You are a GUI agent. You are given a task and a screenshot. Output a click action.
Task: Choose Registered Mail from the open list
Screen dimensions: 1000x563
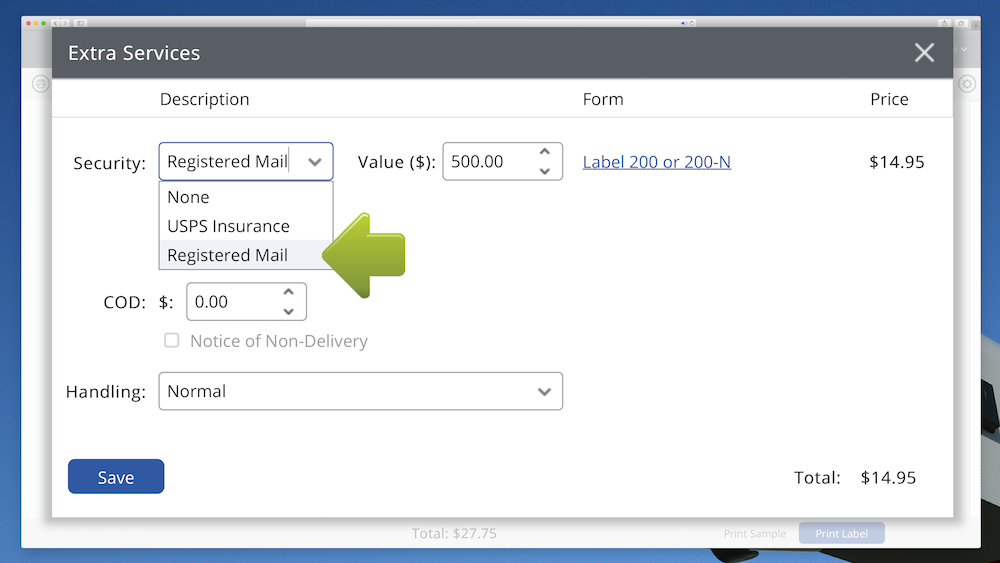click(246, 255)
